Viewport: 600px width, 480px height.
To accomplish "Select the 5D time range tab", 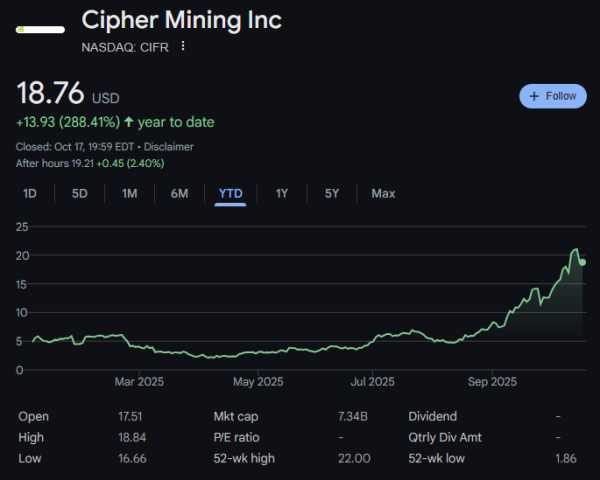I will coord(80,193).
